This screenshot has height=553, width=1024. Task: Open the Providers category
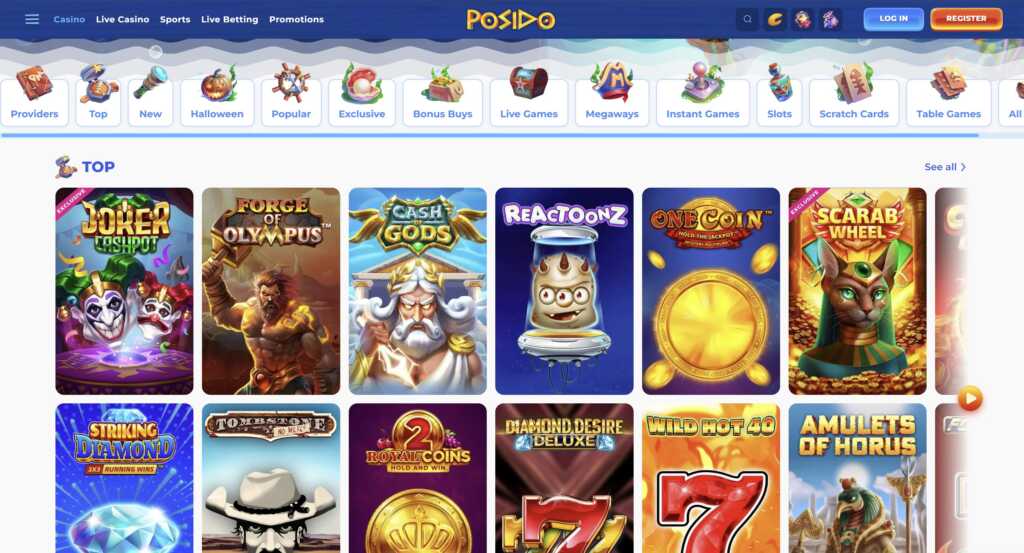35,96
